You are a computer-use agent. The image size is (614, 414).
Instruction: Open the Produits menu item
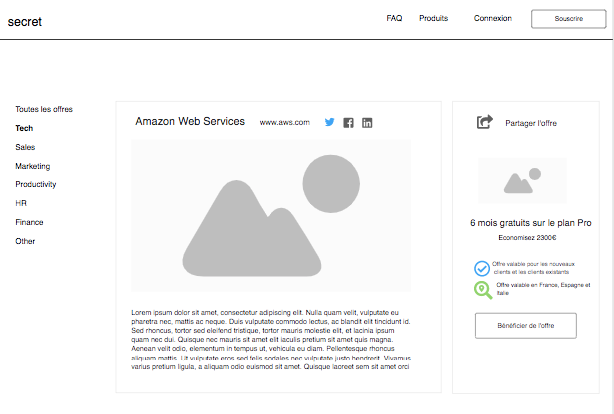click(433, 18)
